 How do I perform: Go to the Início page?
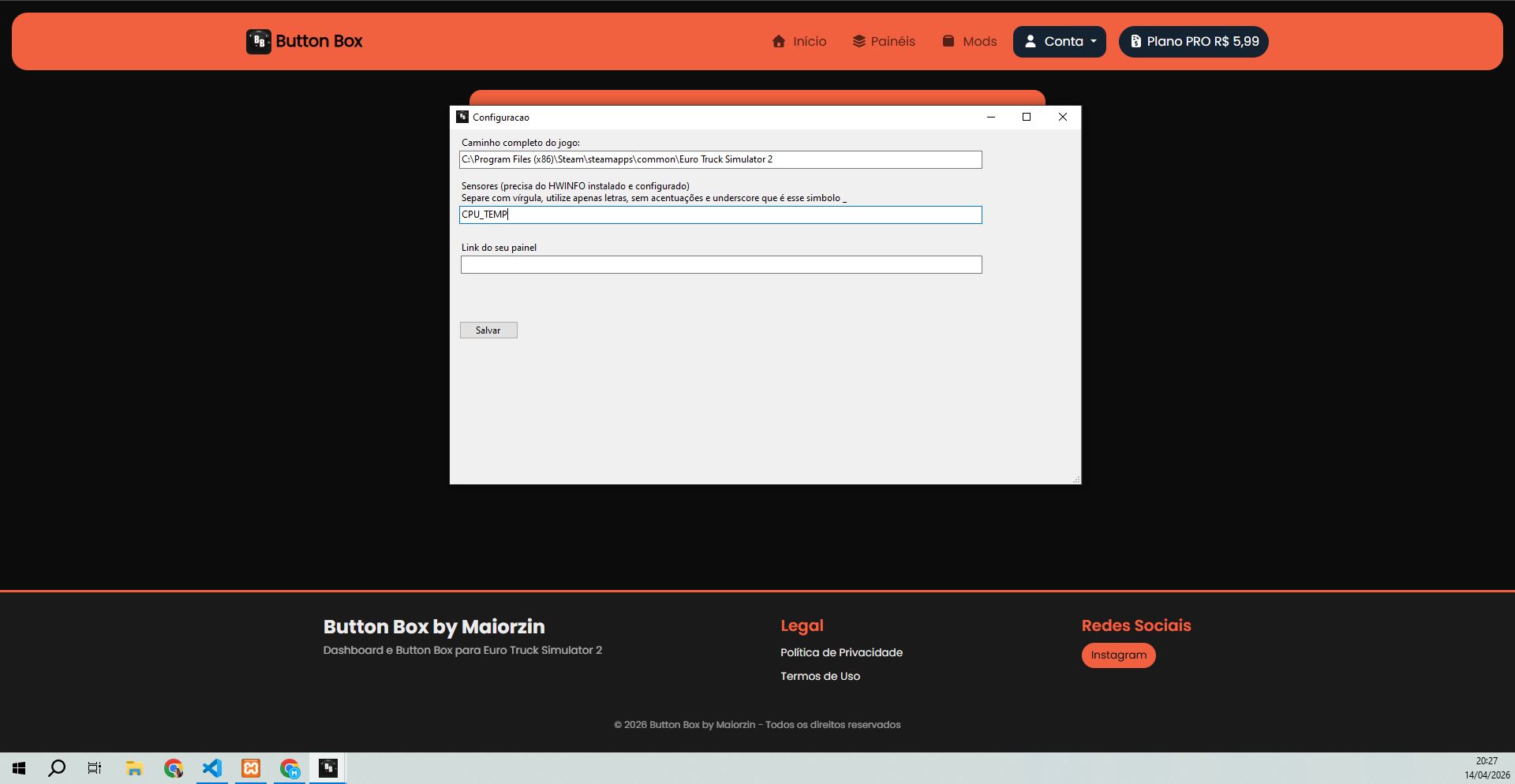click(x=799, y=41)
